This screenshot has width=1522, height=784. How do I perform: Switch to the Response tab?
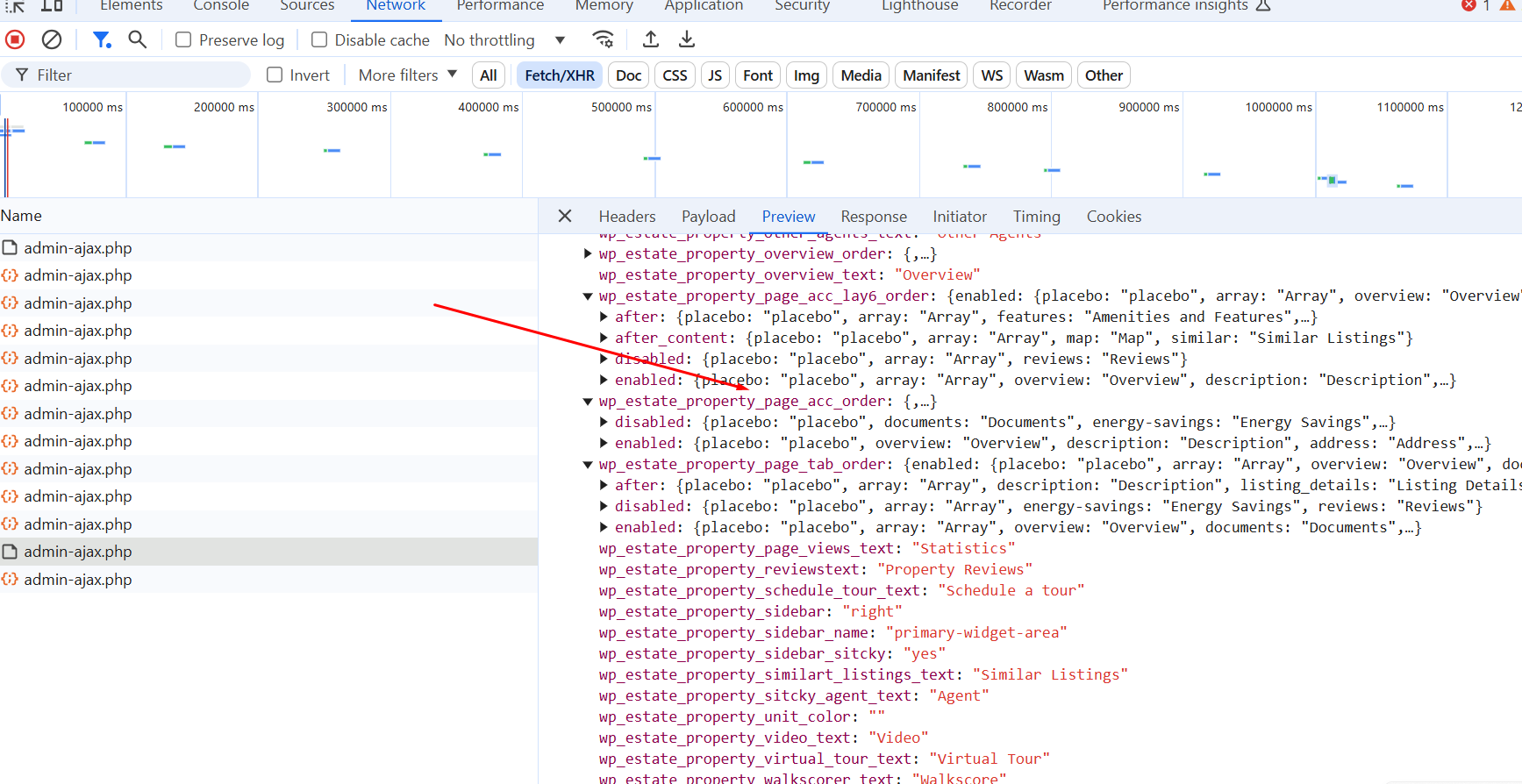click(x=873, y=217)
